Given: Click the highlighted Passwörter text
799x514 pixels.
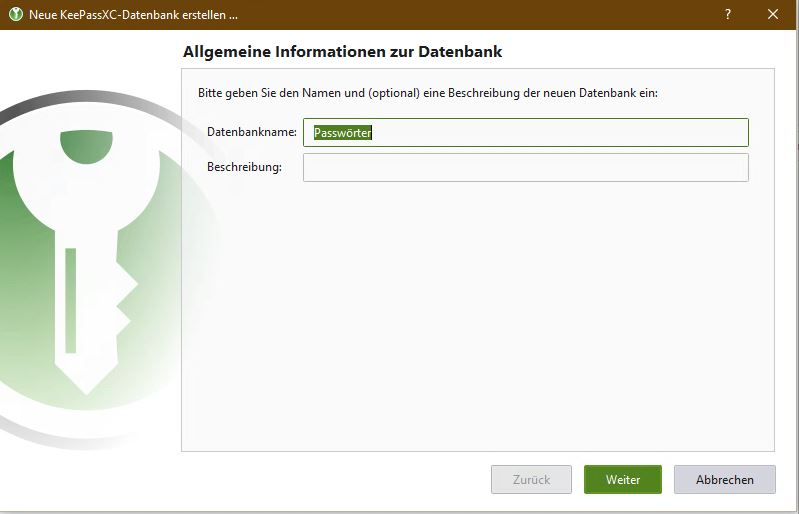Looking at the screenshot, I should (x=343, y=132).
